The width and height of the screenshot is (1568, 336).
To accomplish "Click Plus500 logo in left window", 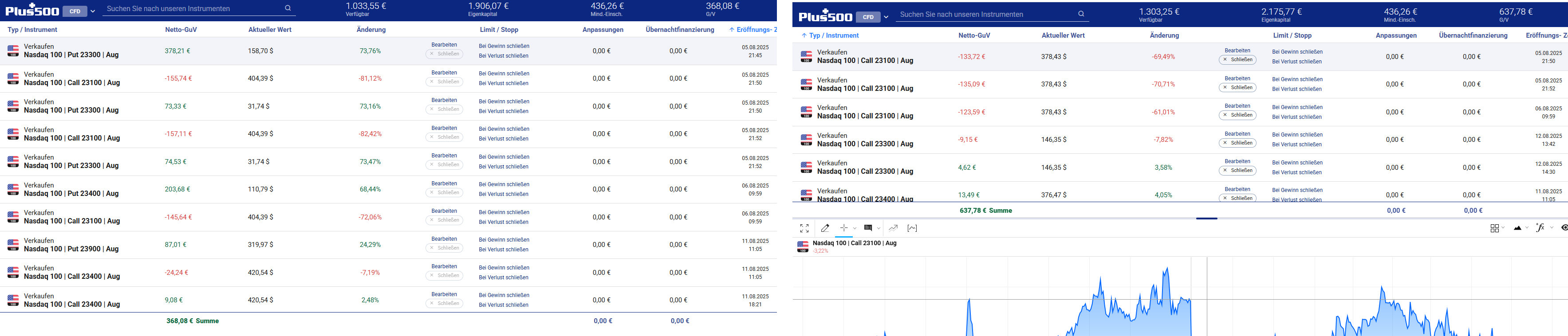I will pos(32,10).
